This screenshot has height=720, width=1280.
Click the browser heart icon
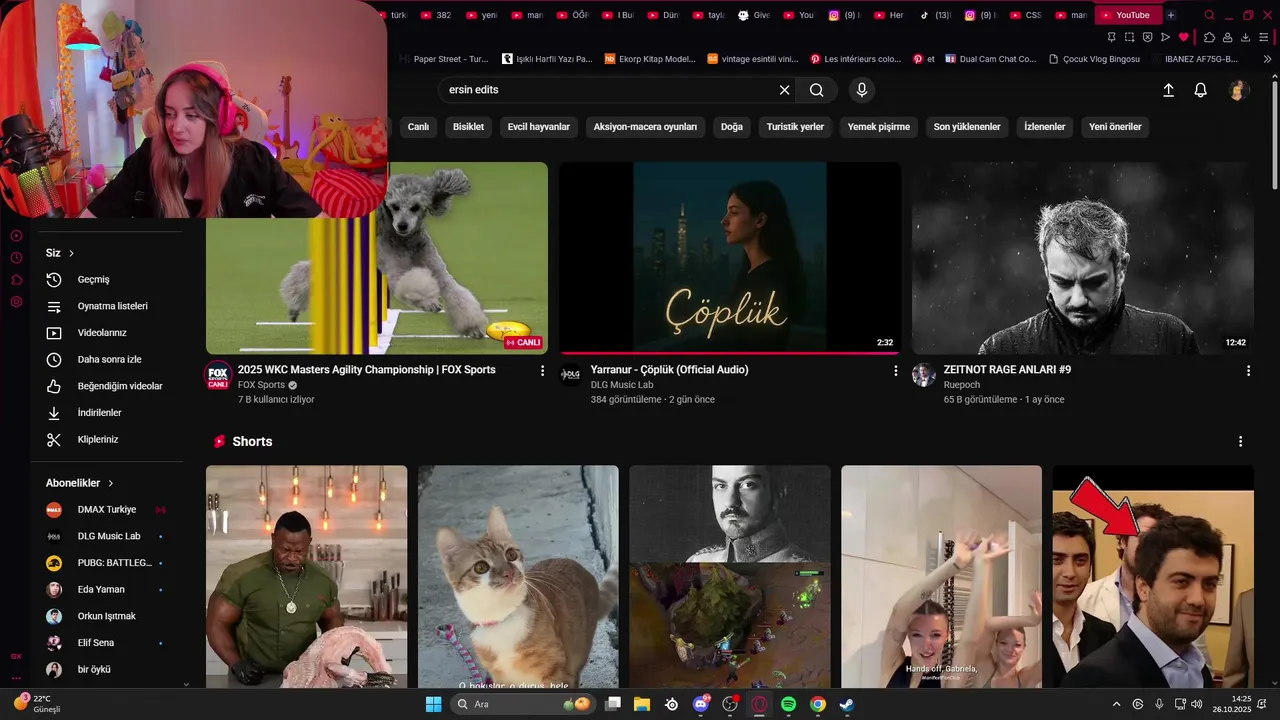(x=1184, y=37)
